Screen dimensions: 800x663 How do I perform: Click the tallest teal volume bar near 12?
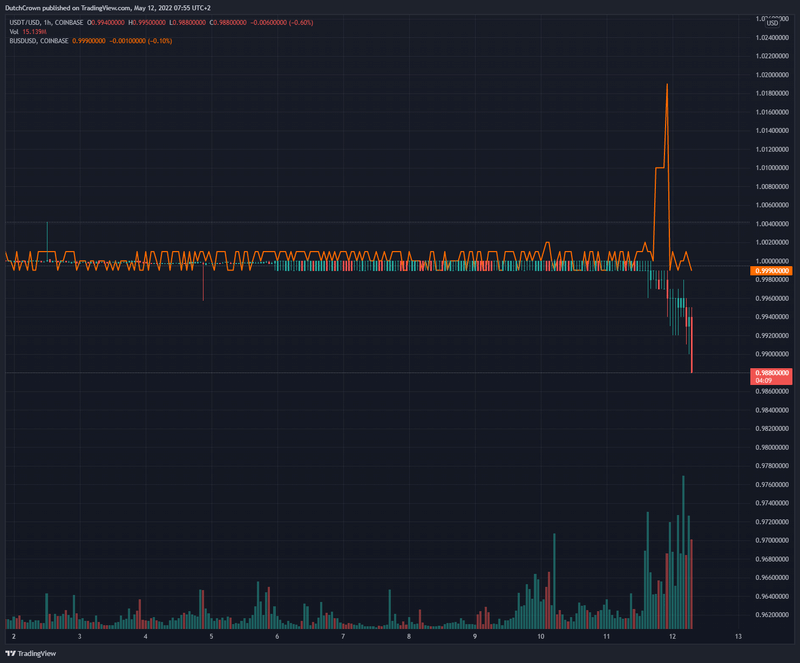tap(683, 552)
